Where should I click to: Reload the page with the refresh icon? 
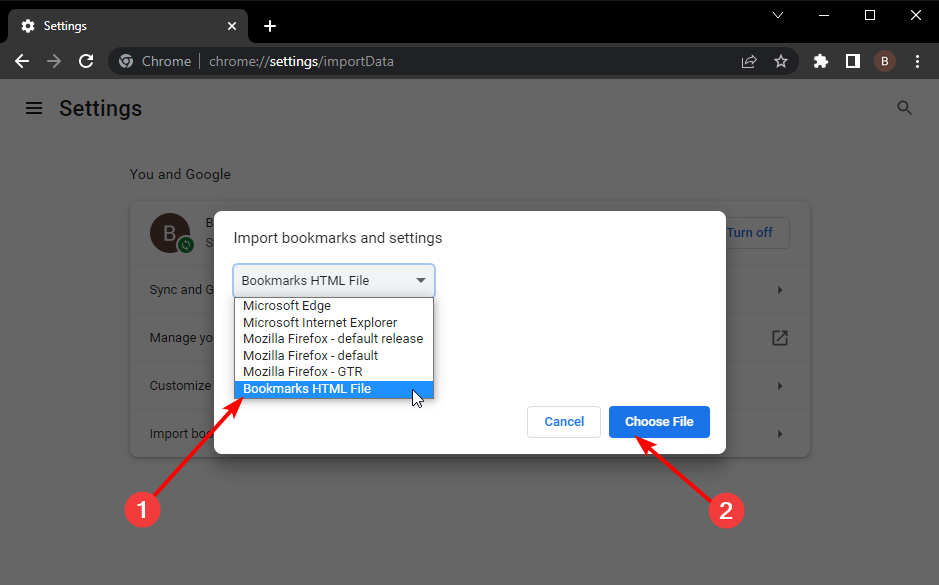pos(86,61)
